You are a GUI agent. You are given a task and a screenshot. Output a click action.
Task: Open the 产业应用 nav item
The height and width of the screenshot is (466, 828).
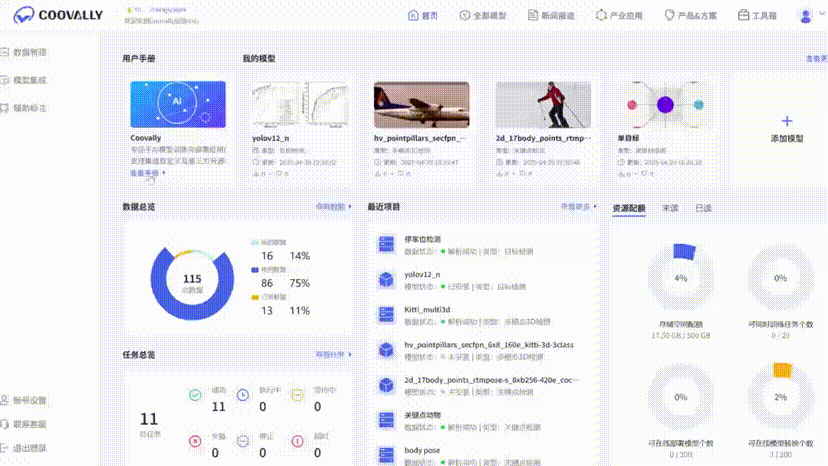point(619,15)
